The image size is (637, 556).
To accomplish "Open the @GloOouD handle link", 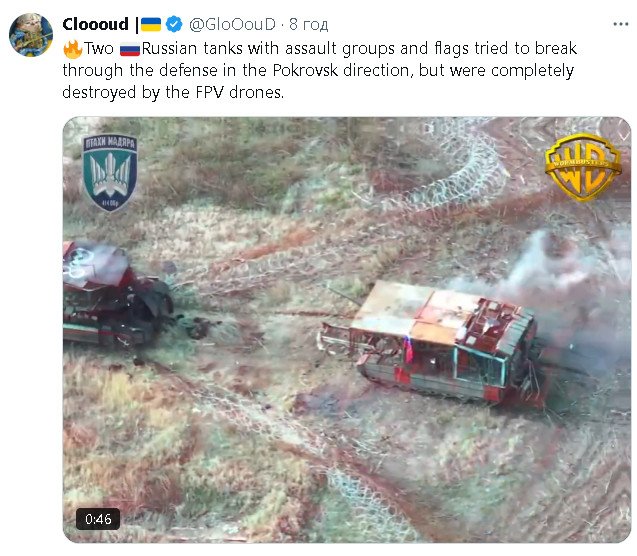I will pos(232,24).
